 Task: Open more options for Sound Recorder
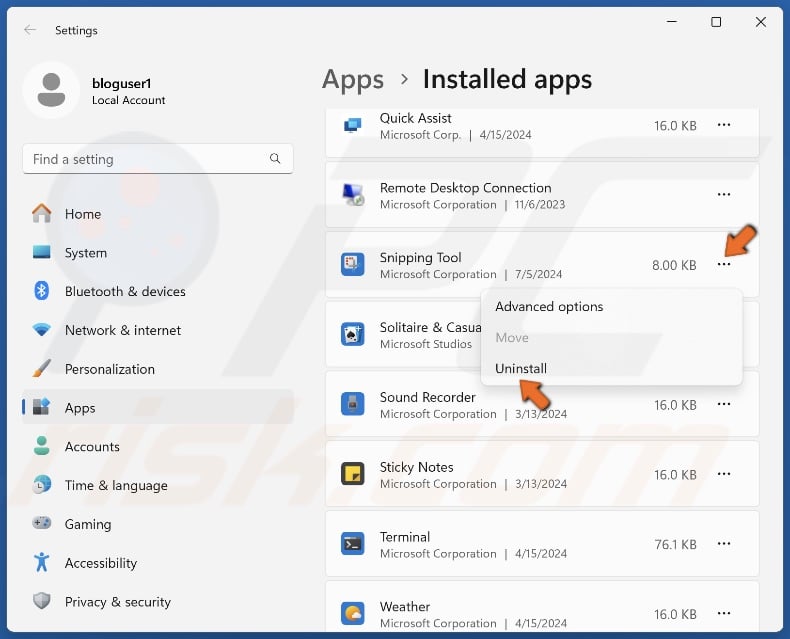[x=724, y=404]
